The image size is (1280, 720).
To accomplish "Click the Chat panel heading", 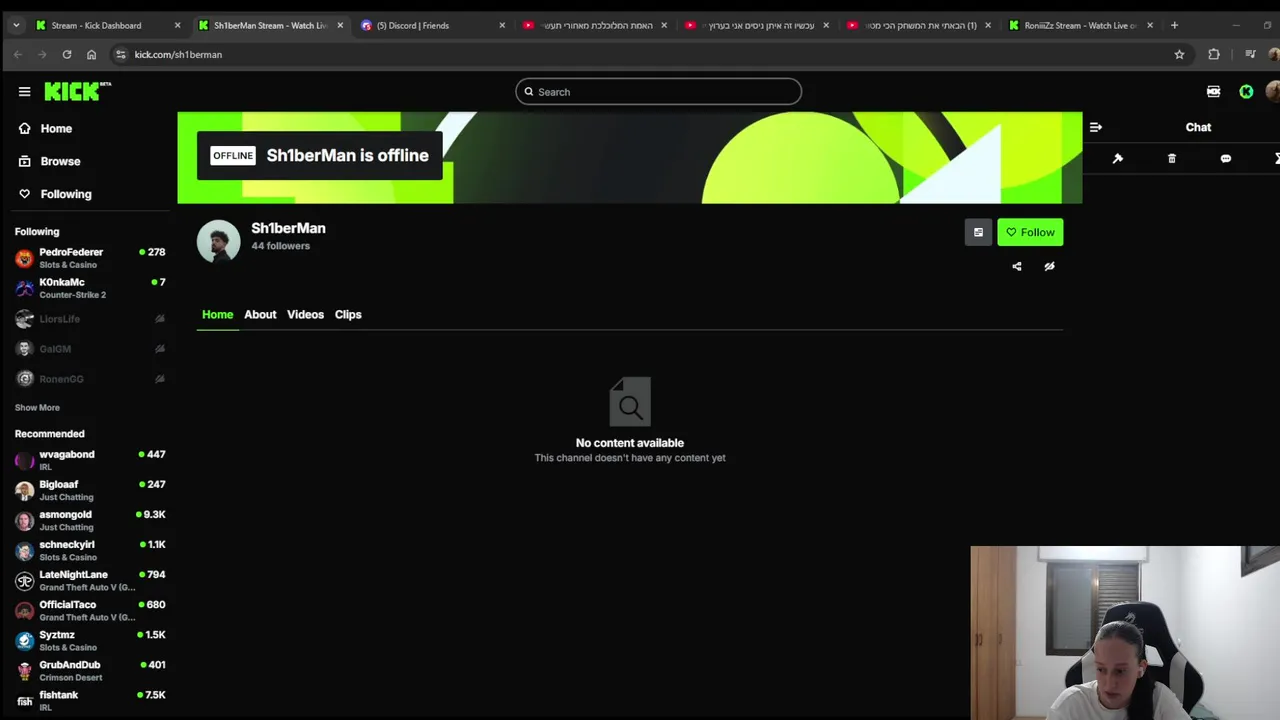I will [1198, 127].
